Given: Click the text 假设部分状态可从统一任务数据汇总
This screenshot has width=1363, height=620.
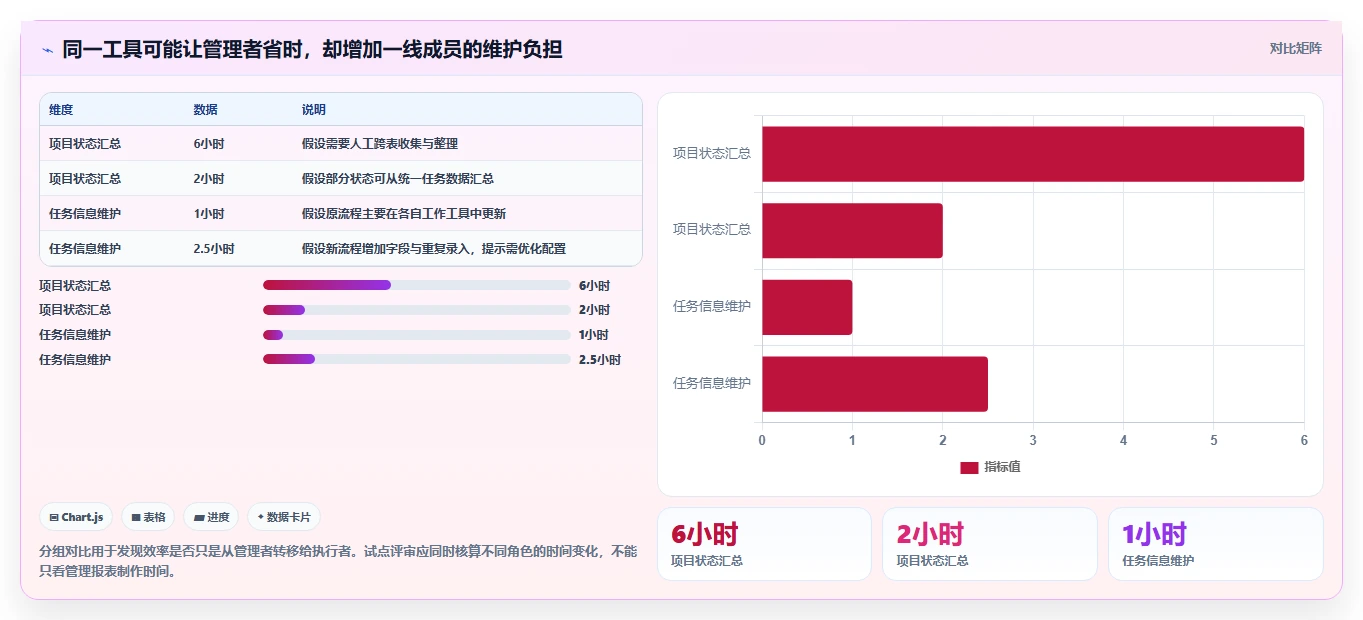Looking at the screenshot, I should [398, 179].
